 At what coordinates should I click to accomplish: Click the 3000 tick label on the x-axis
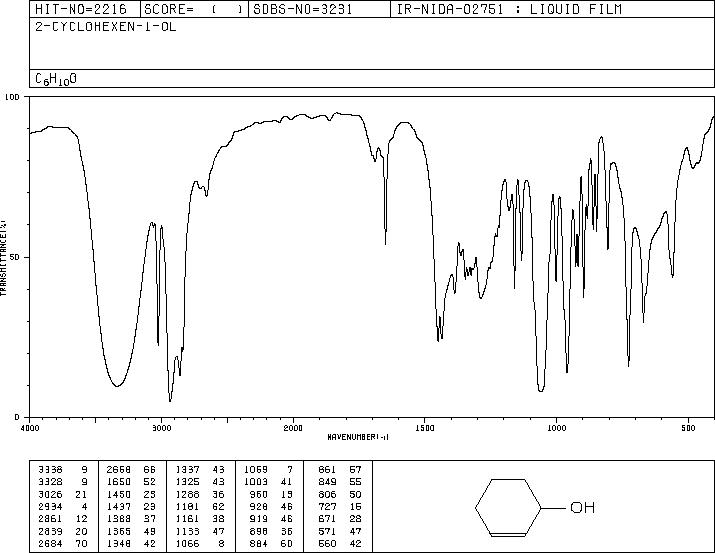161,428
